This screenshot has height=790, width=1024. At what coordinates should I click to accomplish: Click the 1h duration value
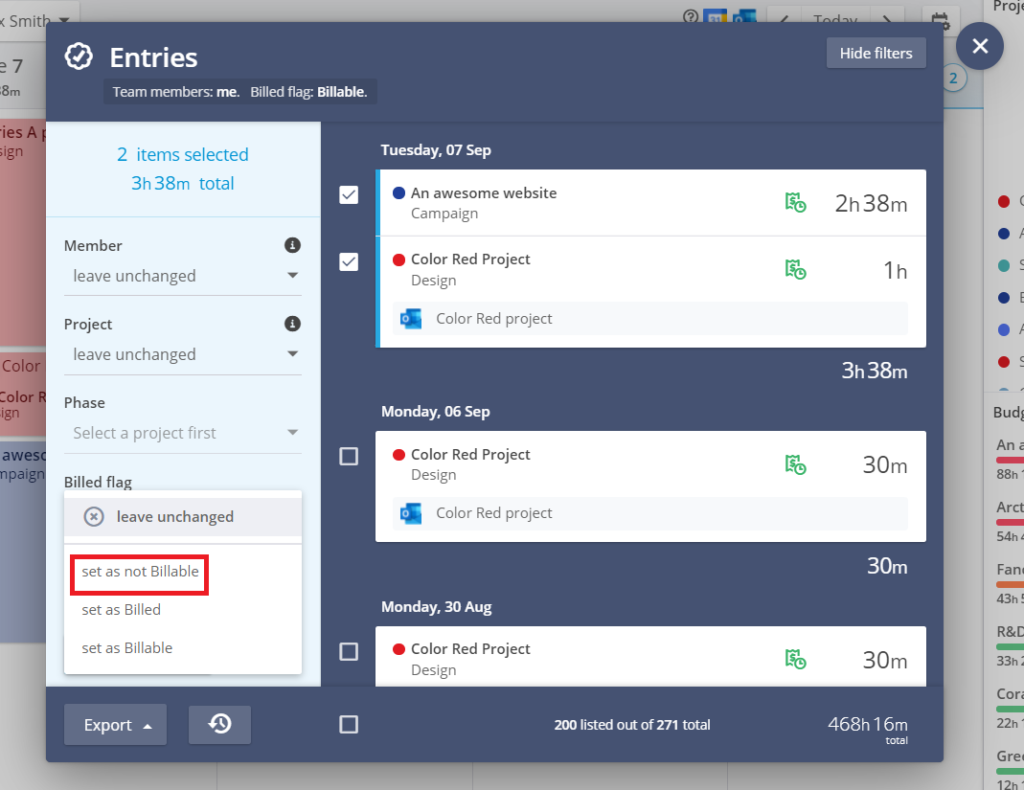click(x=895, y=270)
